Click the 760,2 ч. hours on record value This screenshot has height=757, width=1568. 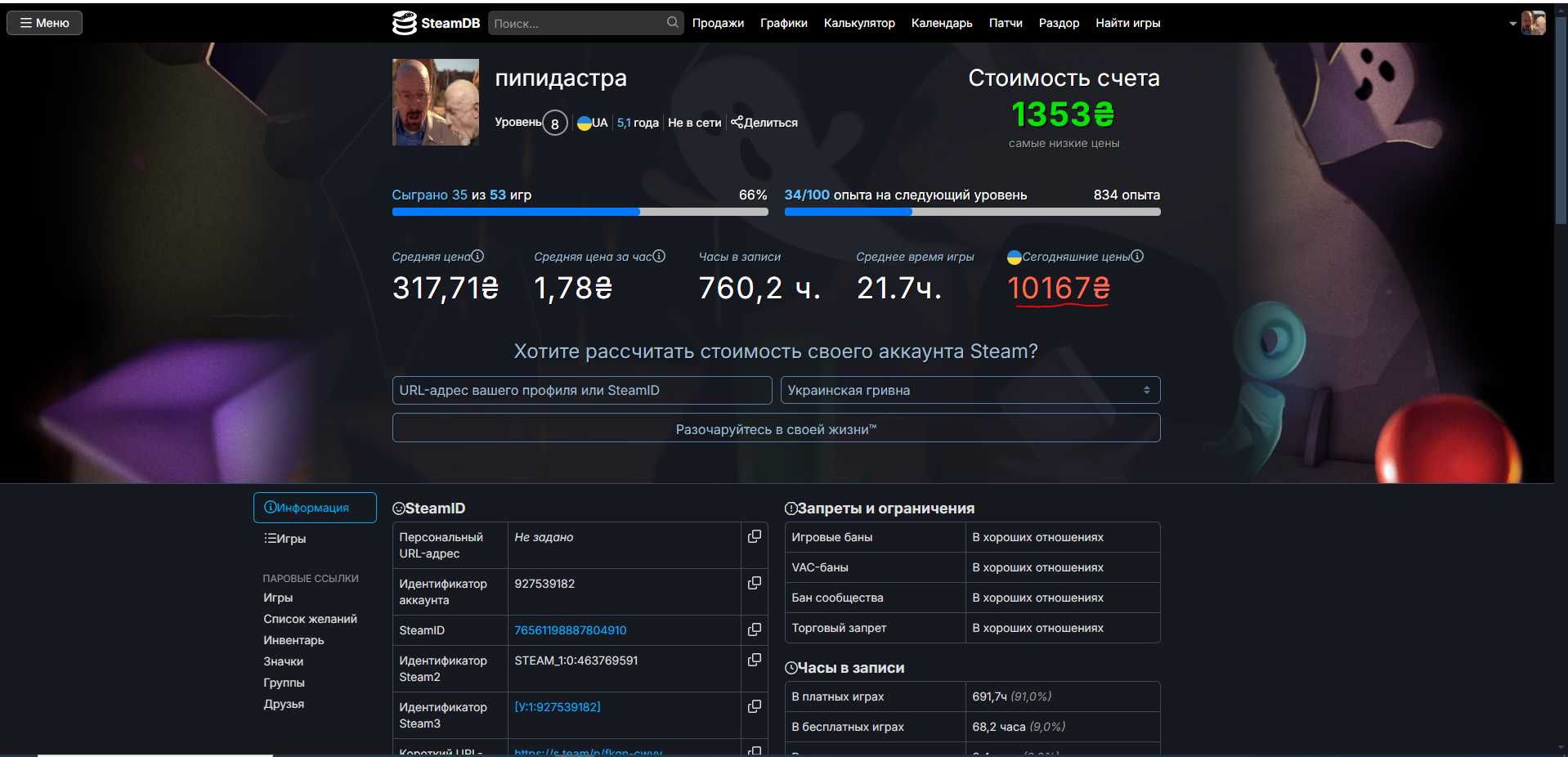tap(759, 288)
